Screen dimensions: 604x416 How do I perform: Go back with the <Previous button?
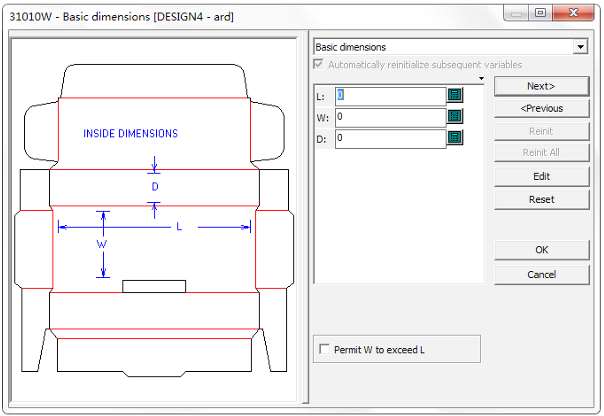tap(541, 108)
